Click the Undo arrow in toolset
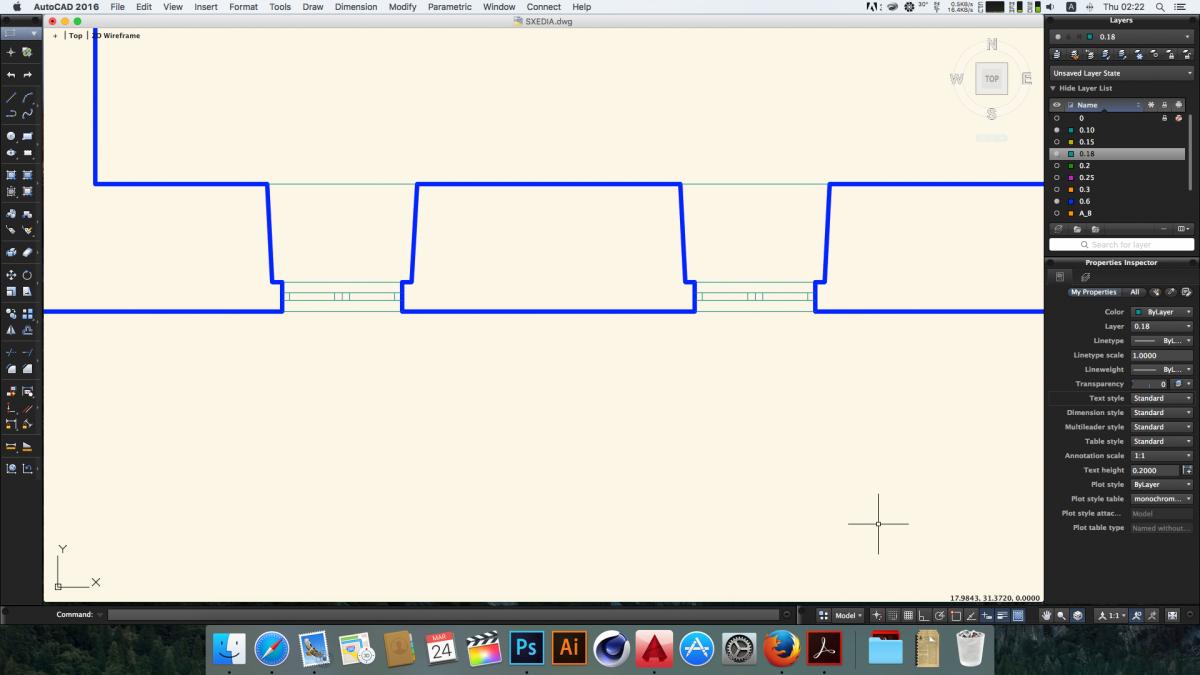 pyautogui.click(x=11, y=75)
